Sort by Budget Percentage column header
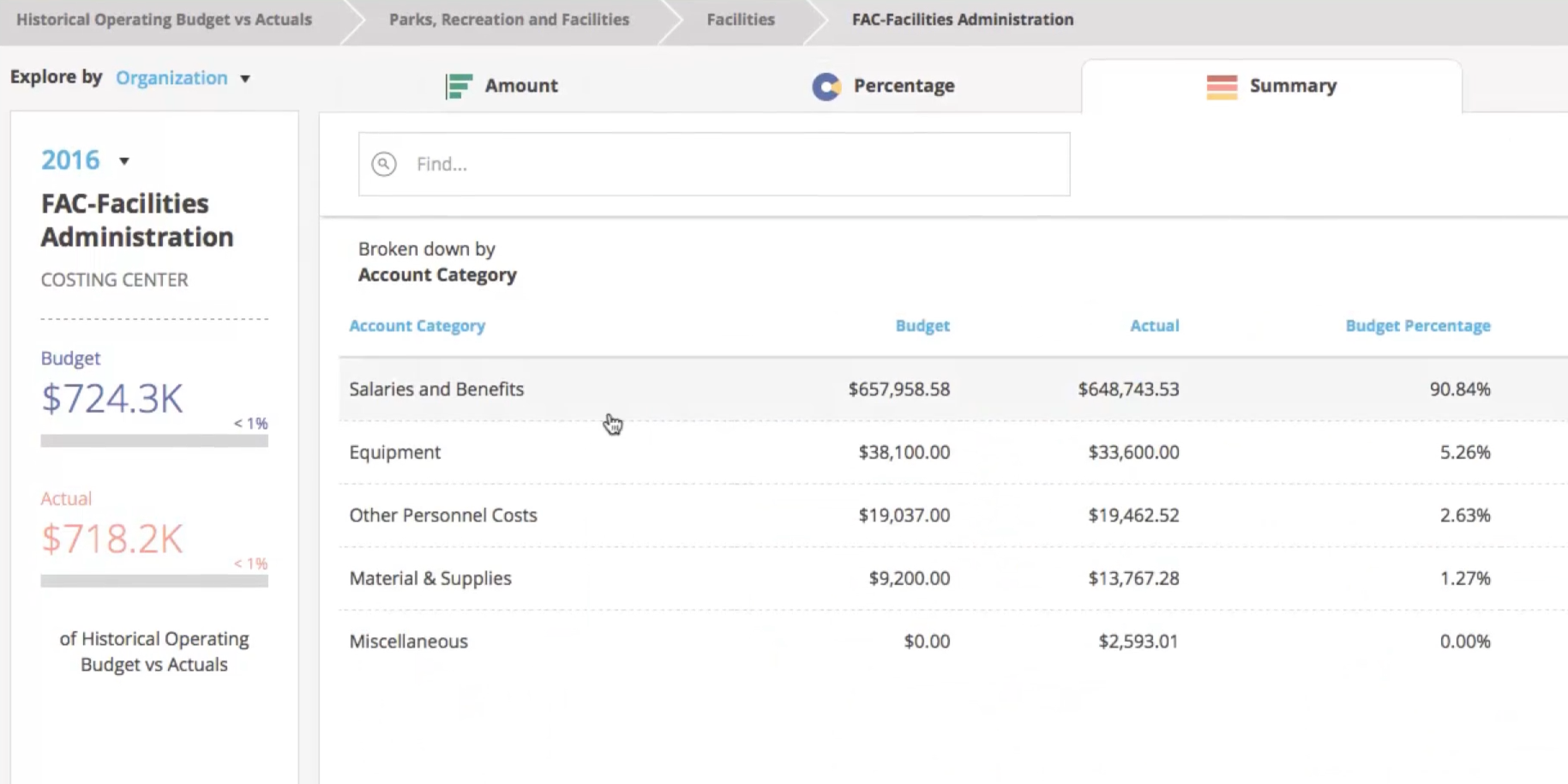The height and width of the screenshot is (784, 1568). pos(1417,326)
